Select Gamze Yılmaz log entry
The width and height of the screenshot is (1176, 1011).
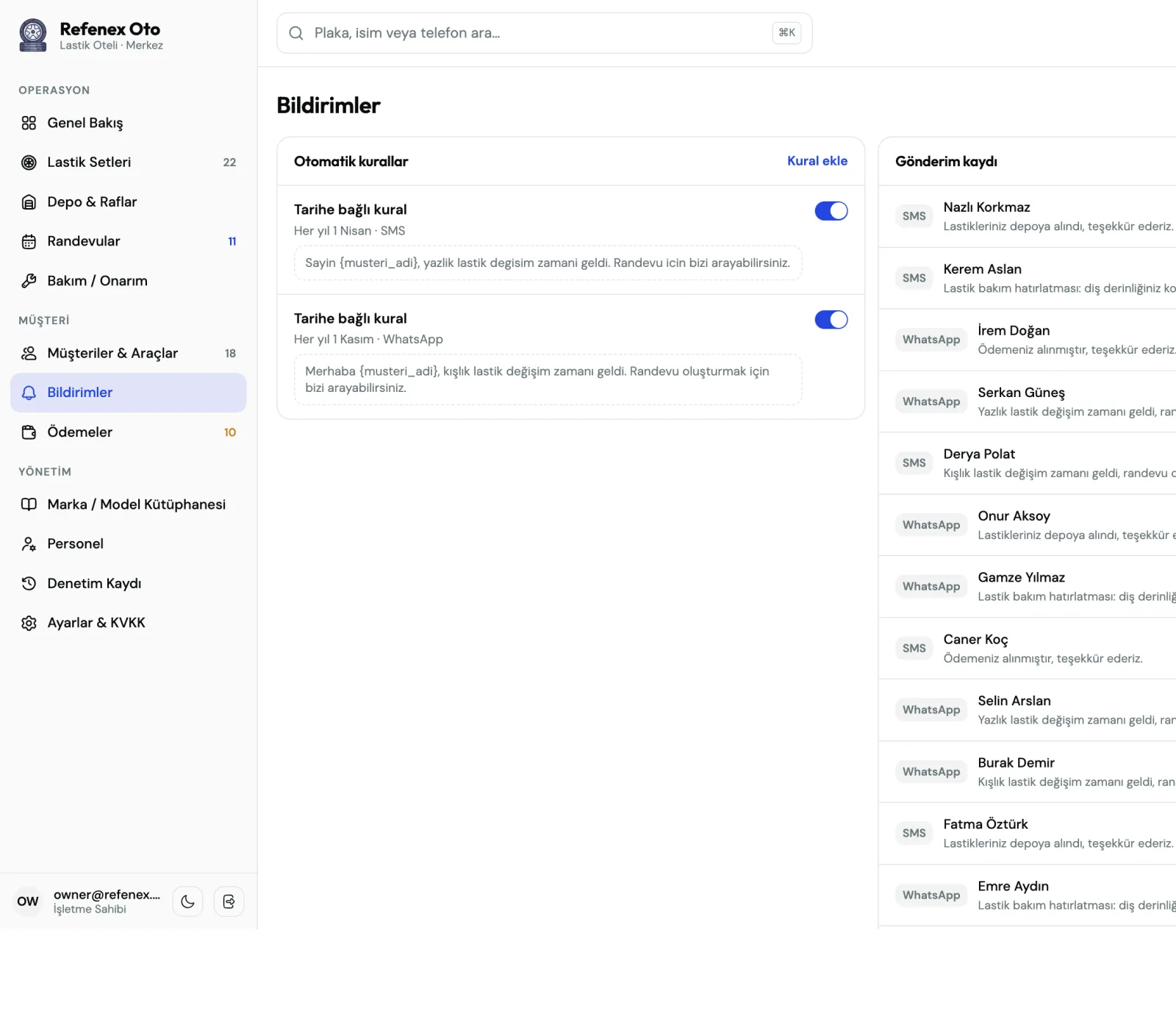1028,587
